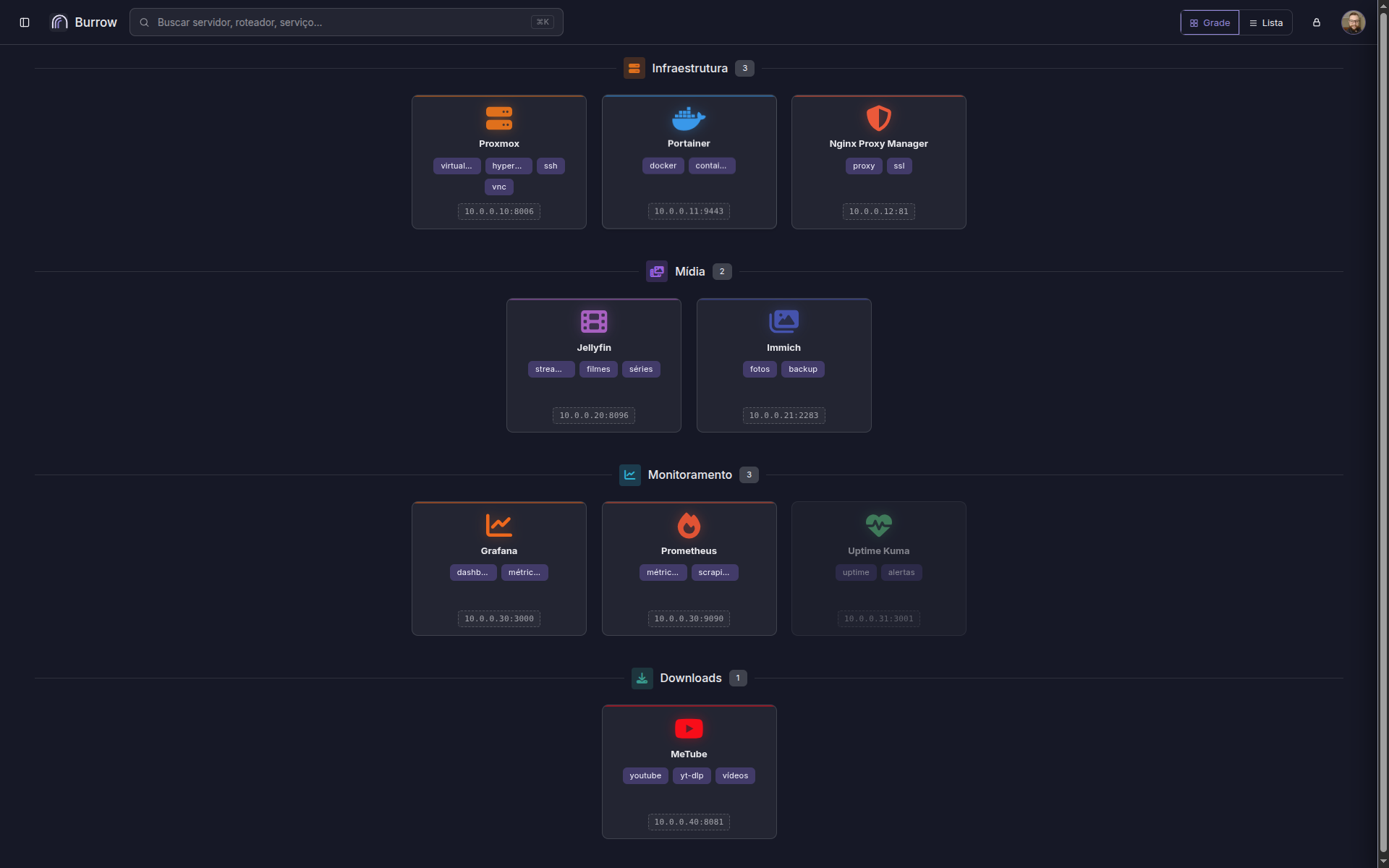Switch to Lista view
1389x868 pixels.
click(1266, 22)
